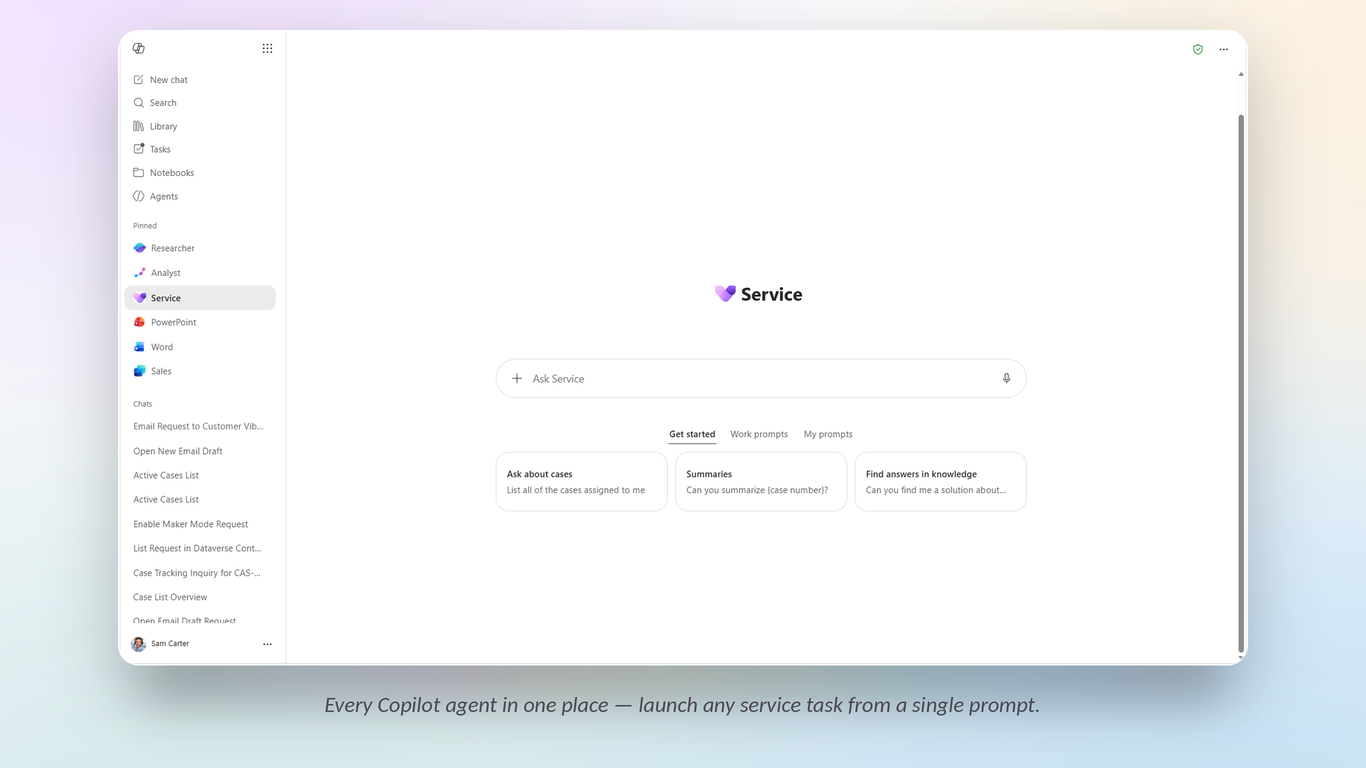Select Search label in sidebar
Viewport: 1366px width, 768px height.
tap(163, 103)
